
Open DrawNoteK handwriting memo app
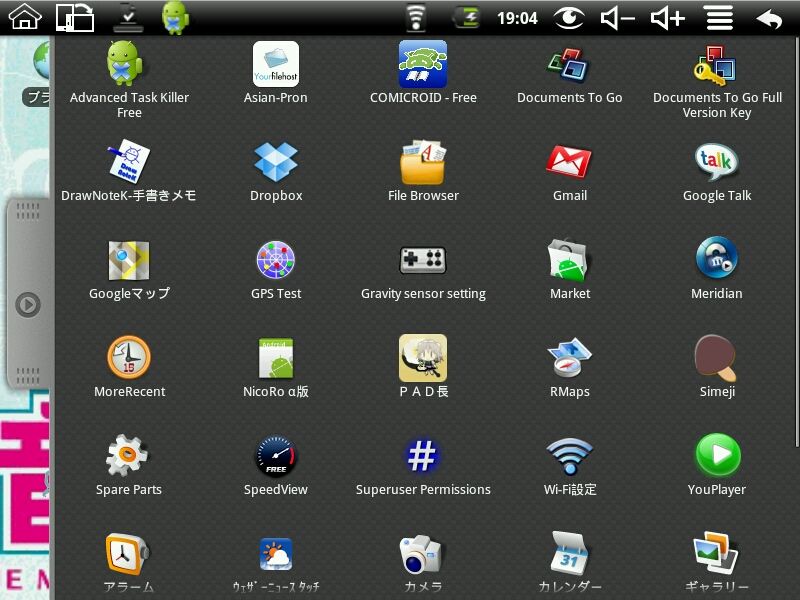[129, 170]
